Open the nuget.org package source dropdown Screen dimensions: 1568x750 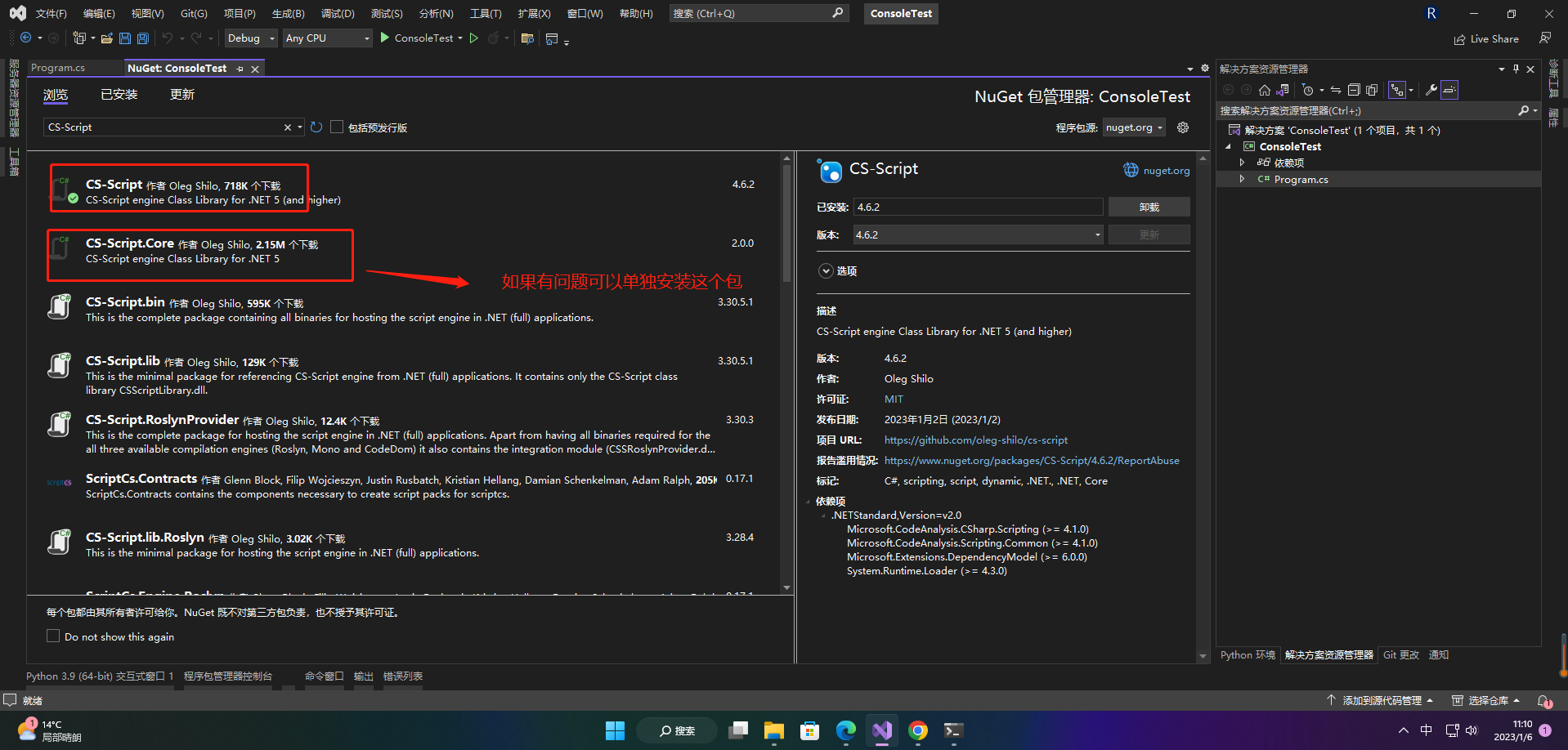[1134, 127]
